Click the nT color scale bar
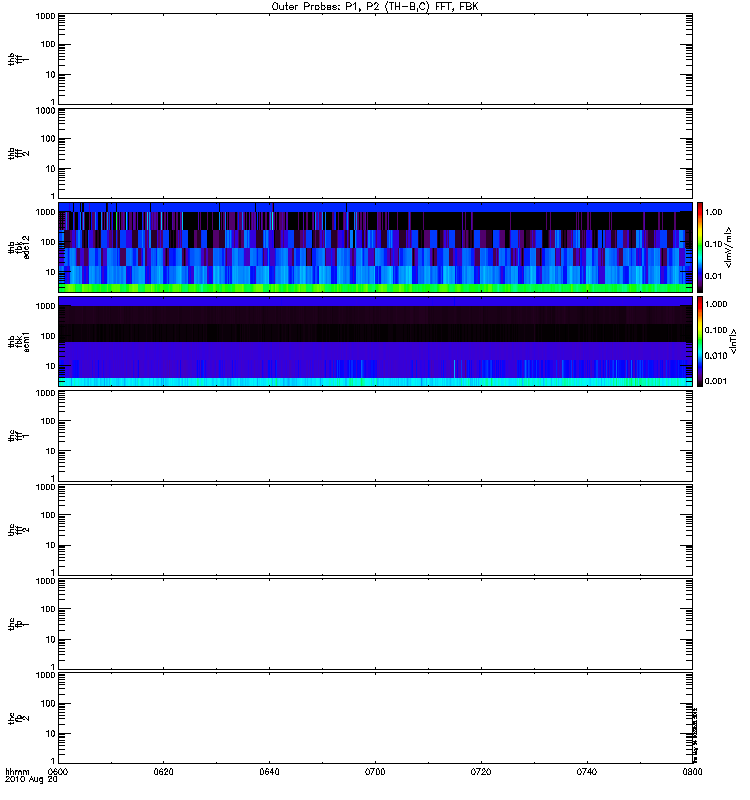Viewport: 750px width, 800px height. [700, 341]
